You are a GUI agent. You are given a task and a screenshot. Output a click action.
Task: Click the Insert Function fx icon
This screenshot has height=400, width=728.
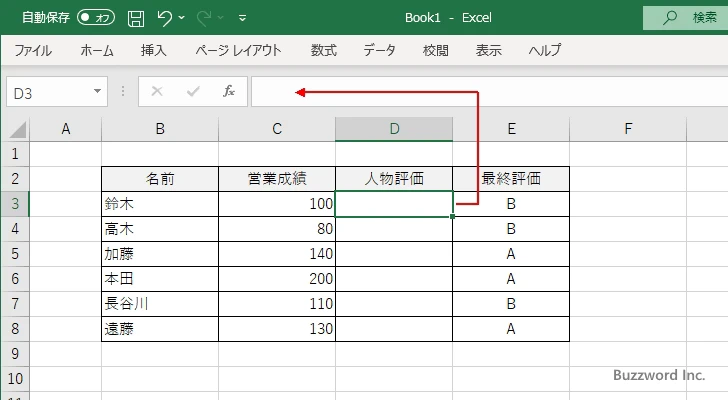pos(229,91)
